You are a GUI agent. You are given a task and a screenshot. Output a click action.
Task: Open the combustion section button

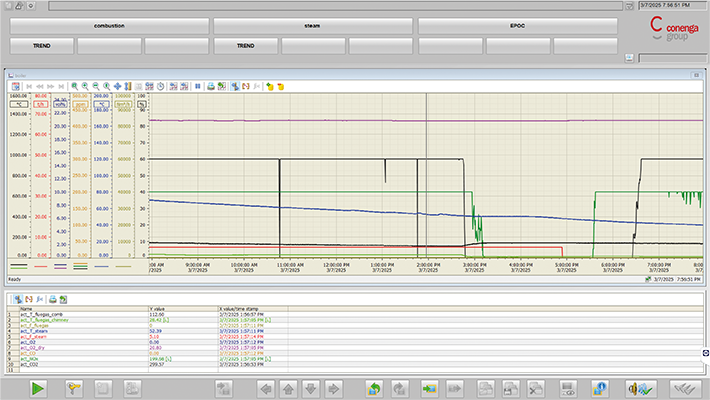109,26
